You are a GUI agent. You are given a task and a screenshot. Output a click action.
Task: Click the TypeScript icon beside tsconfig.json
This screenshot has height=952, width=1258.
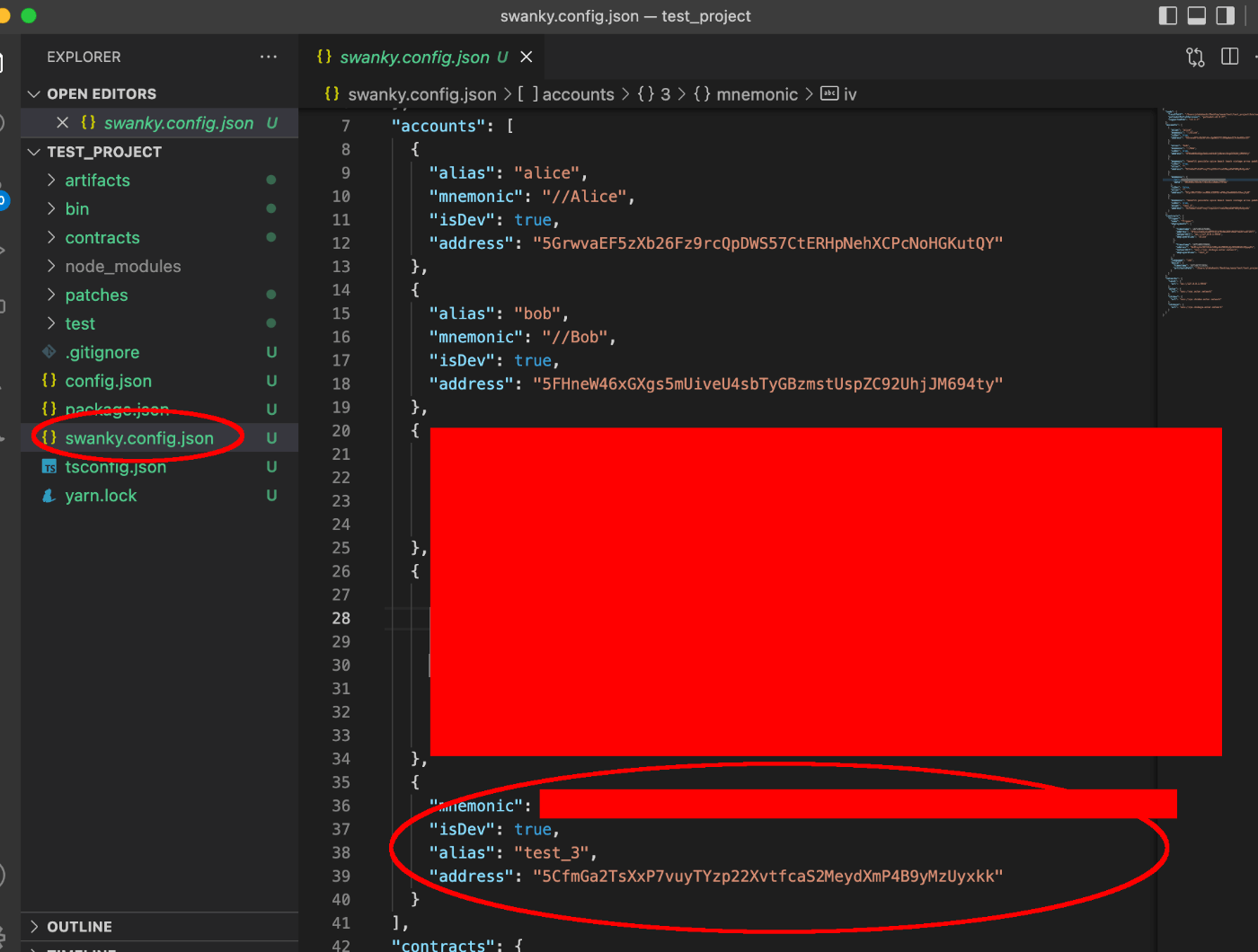pyautogui.click(x=49, y=467)
